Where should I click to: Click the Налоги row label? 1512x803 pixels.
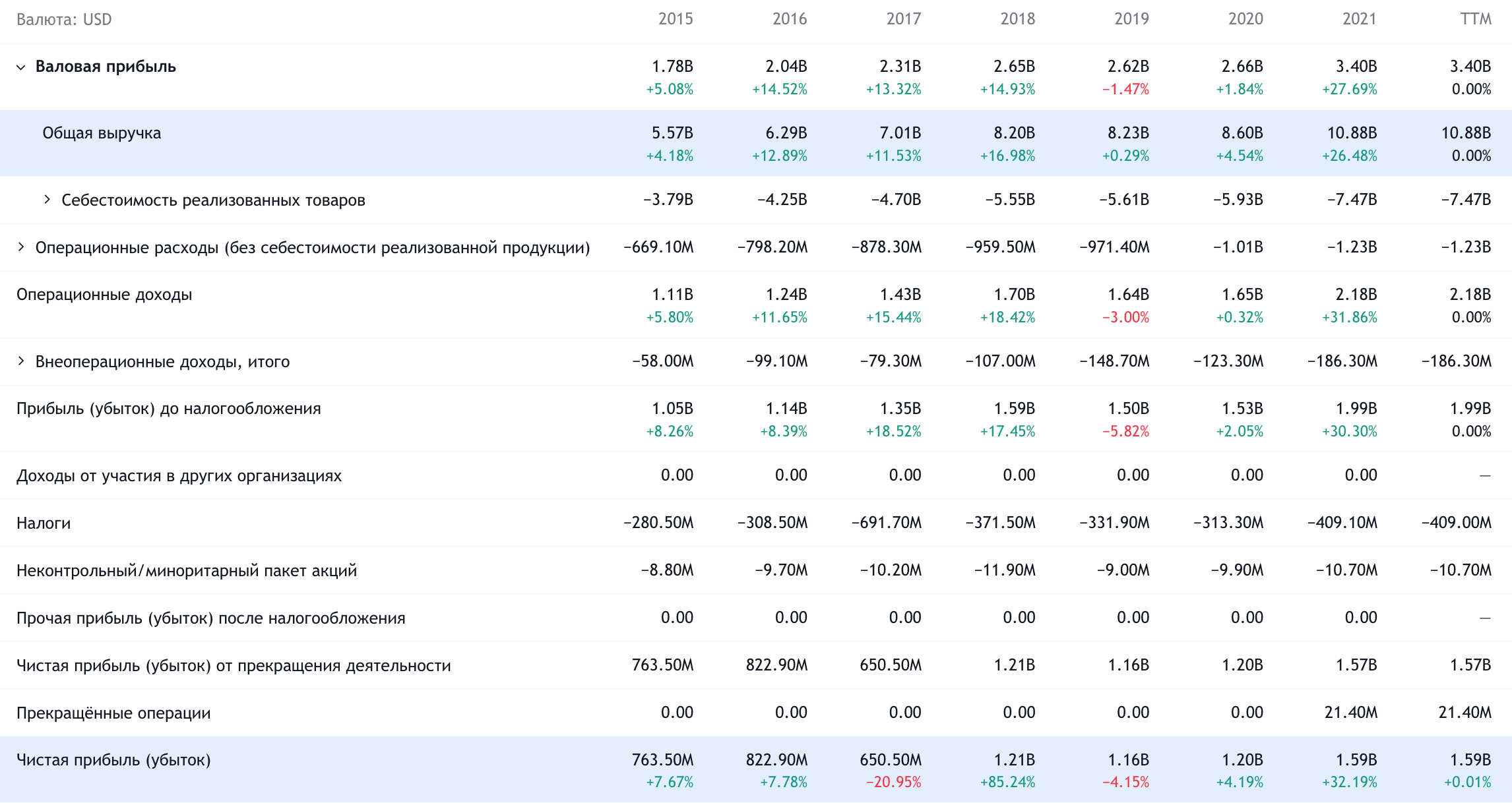pyautogui.click(x=44, y=523)
